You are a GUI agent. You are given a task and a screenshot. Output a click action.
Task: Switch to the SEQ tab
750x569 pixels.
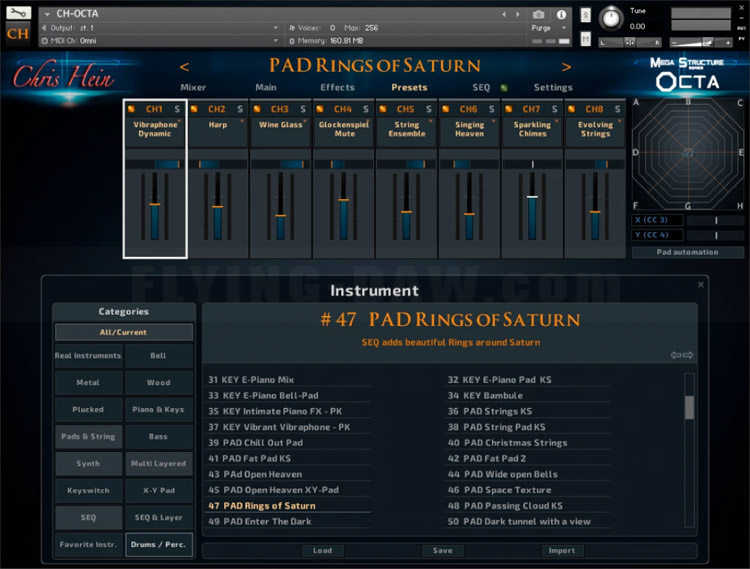tap(481, 88)
